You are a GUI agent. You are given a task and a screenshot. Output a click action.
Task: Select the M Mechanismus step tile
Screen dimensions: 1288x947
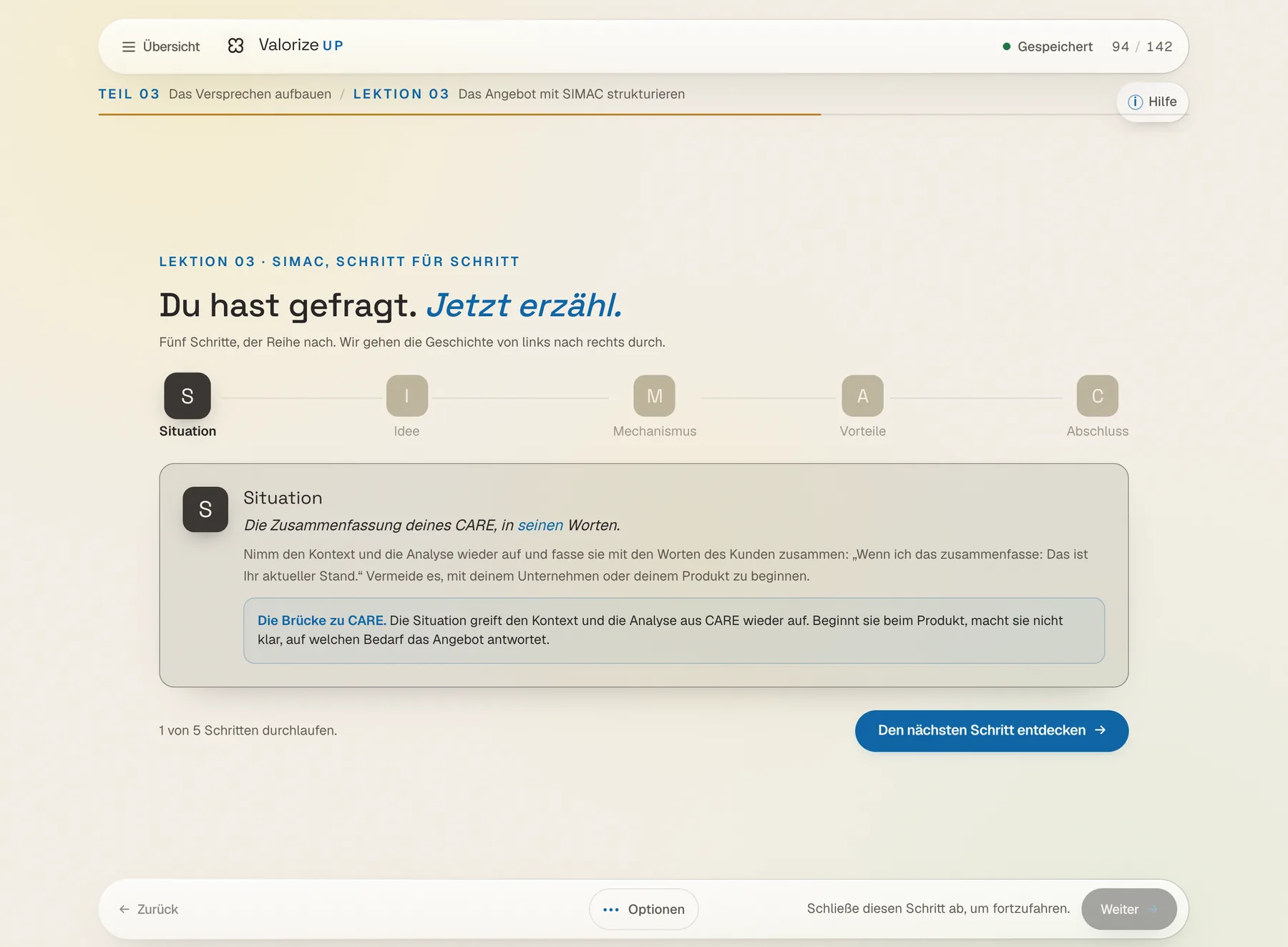point(655,396)
